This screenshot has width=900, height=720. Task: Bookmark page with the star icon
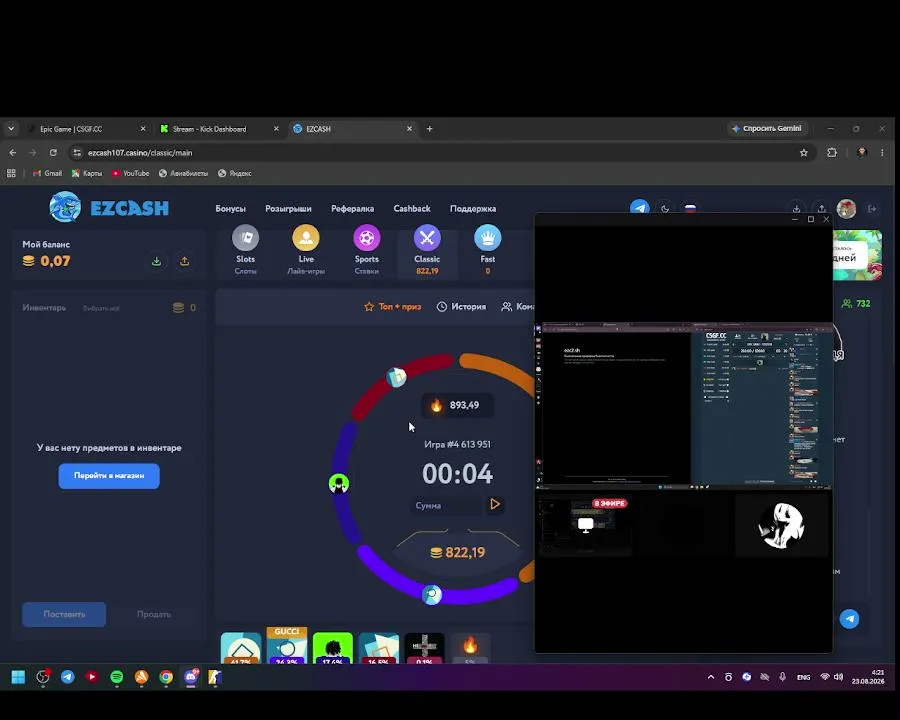click(804, 153)
